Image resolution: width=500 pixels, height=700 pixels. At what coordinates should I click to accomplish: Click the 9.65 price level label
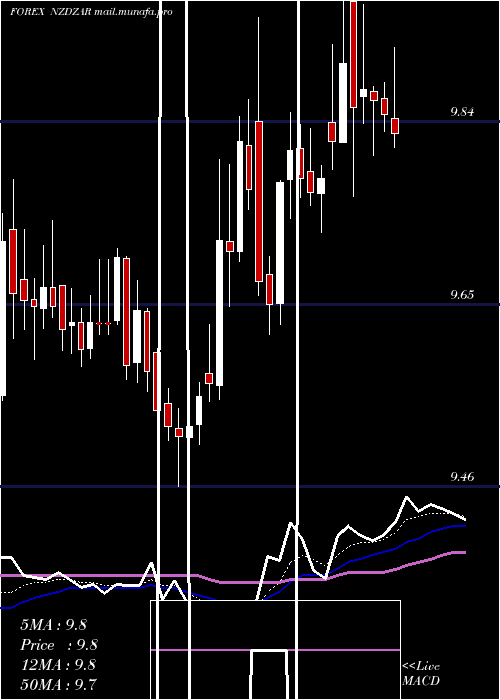click(462, 295)
